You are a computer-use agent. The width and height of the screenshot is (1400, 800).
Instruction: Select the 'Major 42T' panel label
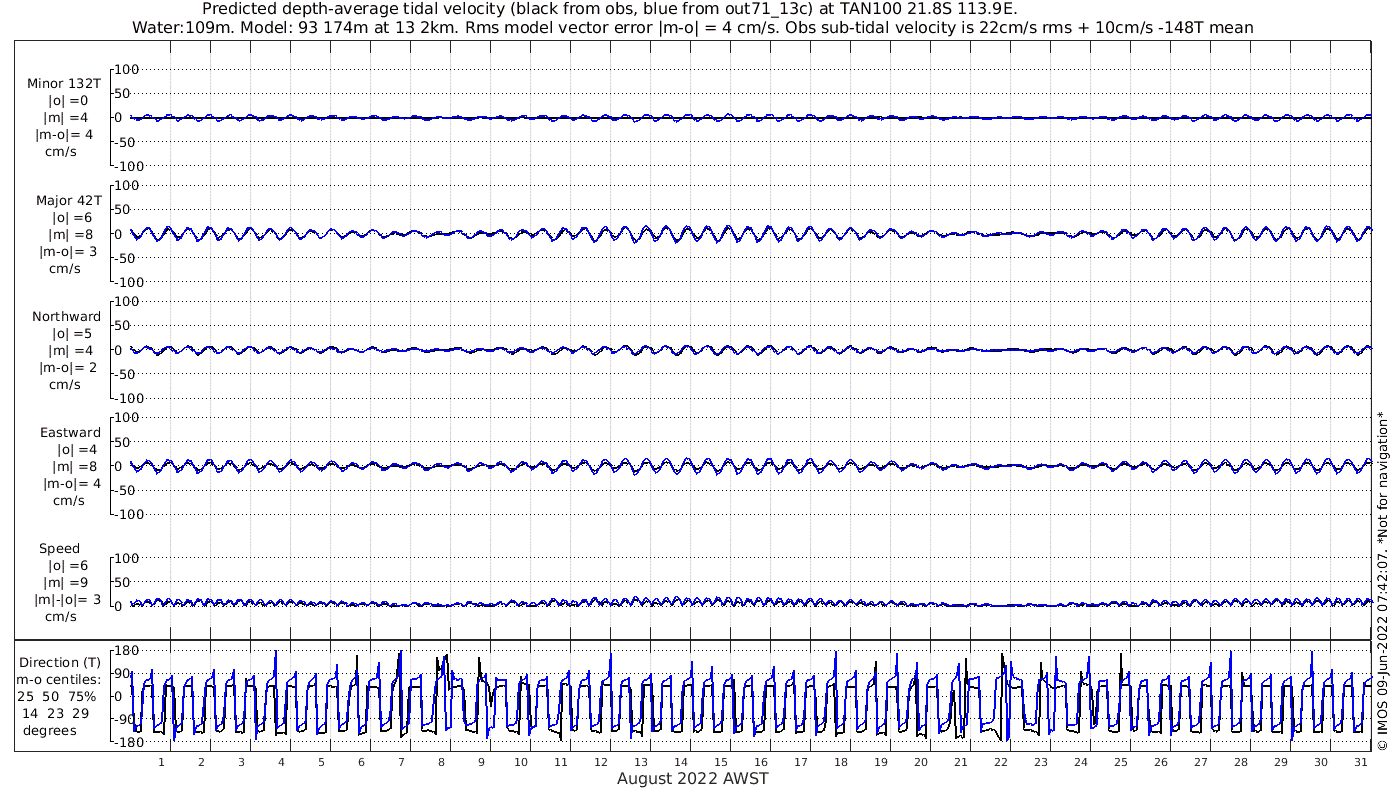[68, 201]
